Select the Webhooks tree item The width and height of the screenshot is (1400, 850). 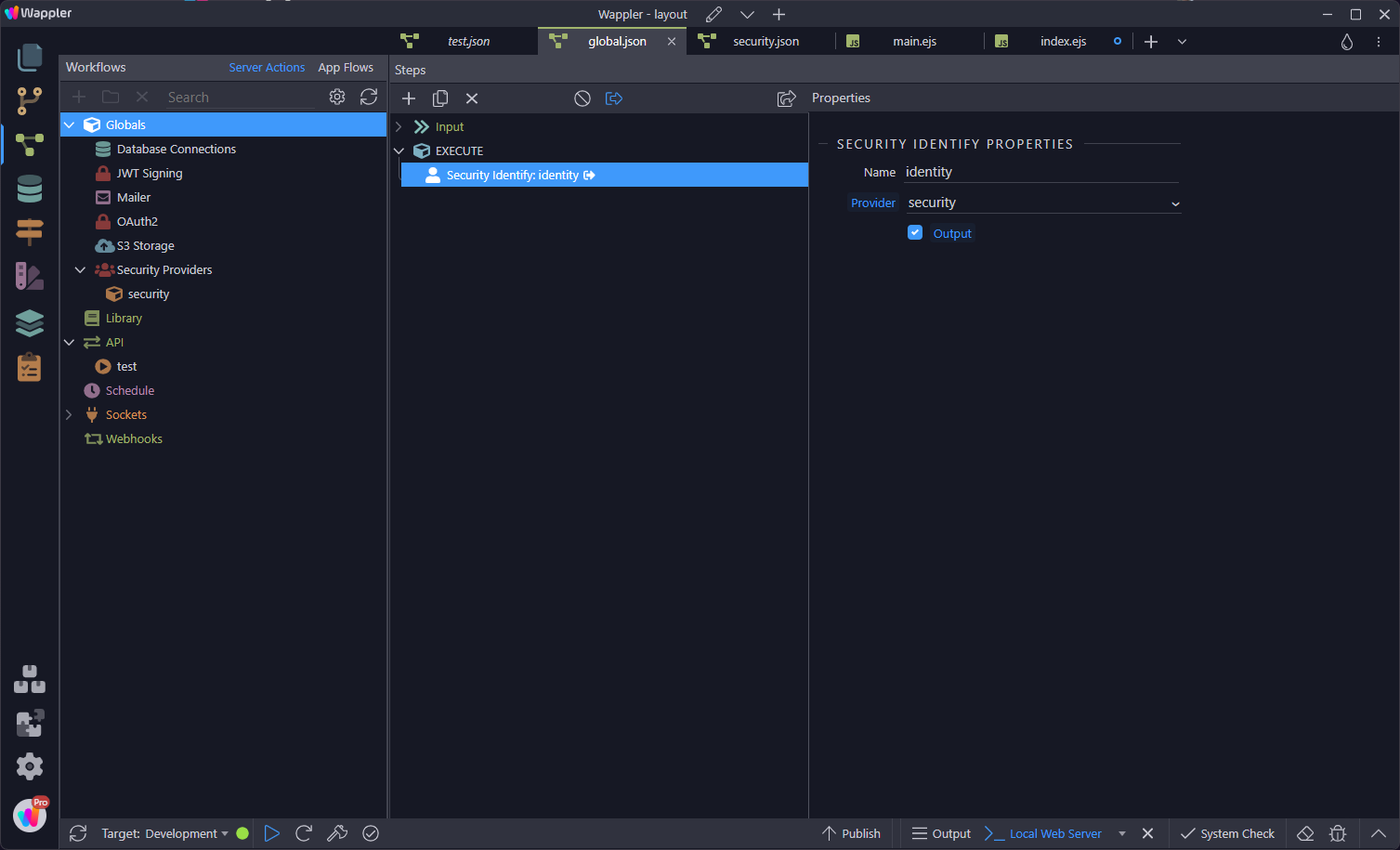pos(134,438)
